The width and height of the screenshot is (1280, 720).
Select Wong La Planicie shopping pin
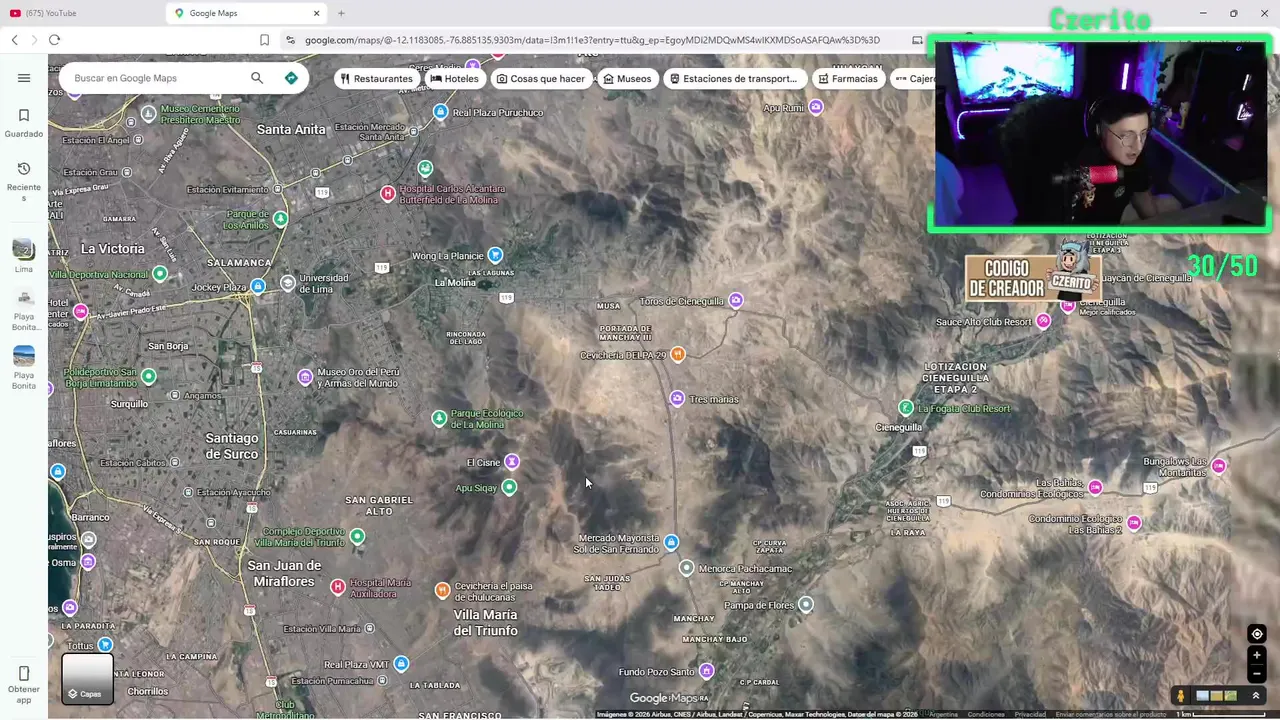(x=494, y=255)
